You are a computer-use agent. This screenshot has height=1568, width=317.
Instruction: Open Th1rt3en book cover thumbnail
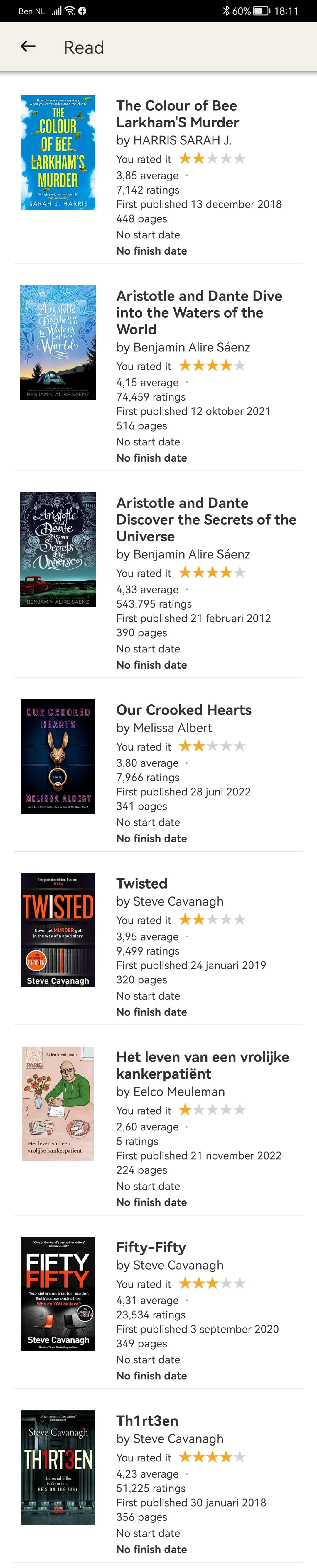point(58,1468)
